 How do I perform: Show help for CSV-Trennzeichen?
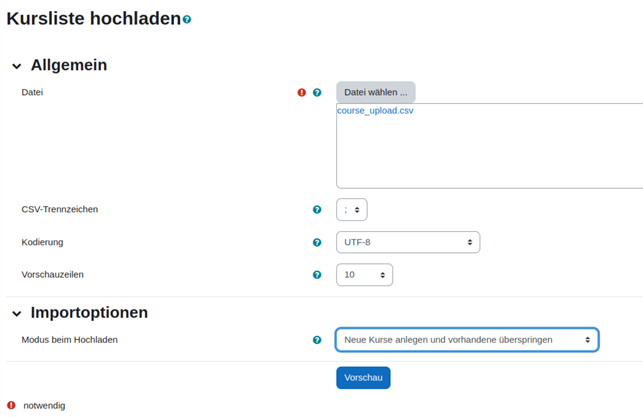pyautogui.click(x=317, y=210)
